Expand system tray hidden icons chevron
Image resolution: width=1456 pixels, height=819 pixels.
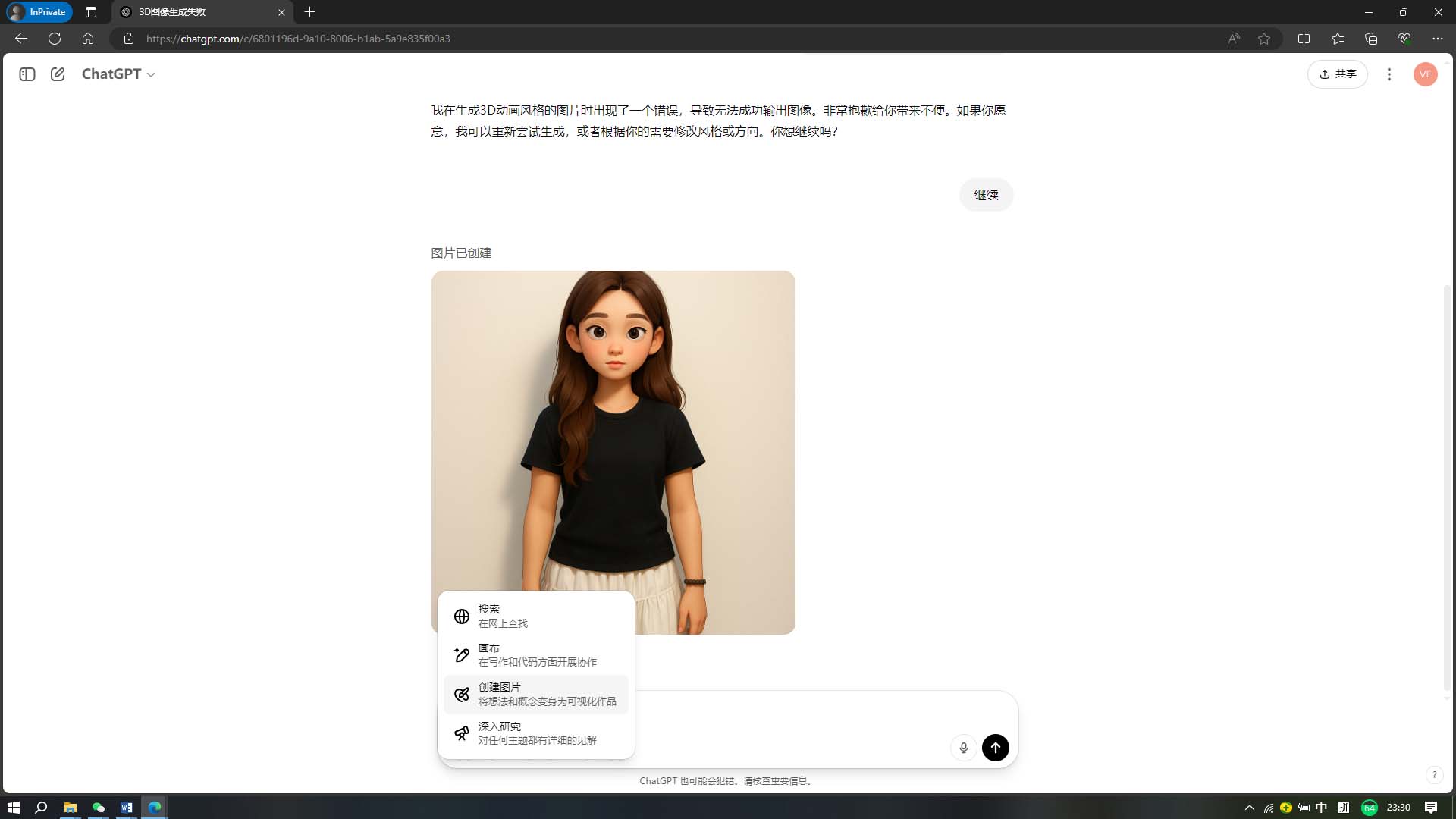1249,808
